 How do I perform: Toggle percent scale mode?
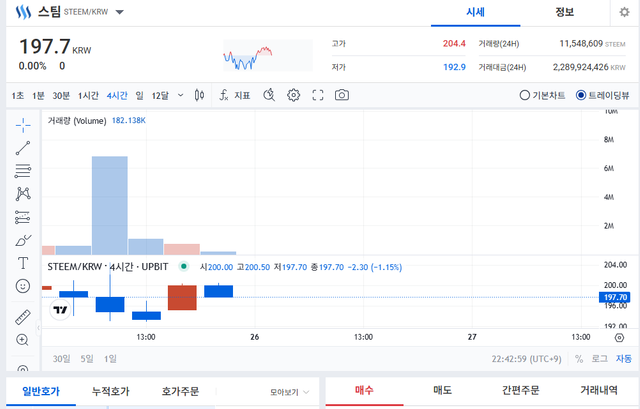(x=579, y=359)
